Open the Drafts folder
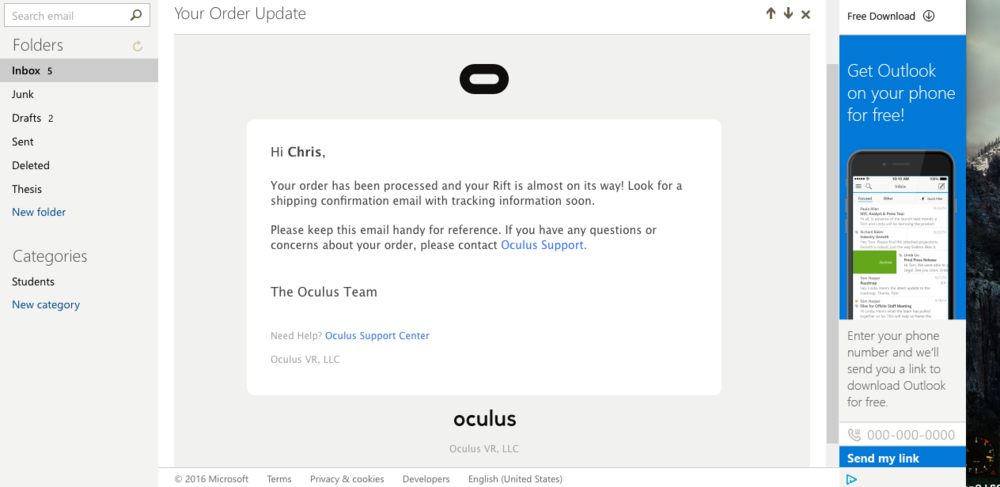 tap(27, 118)
